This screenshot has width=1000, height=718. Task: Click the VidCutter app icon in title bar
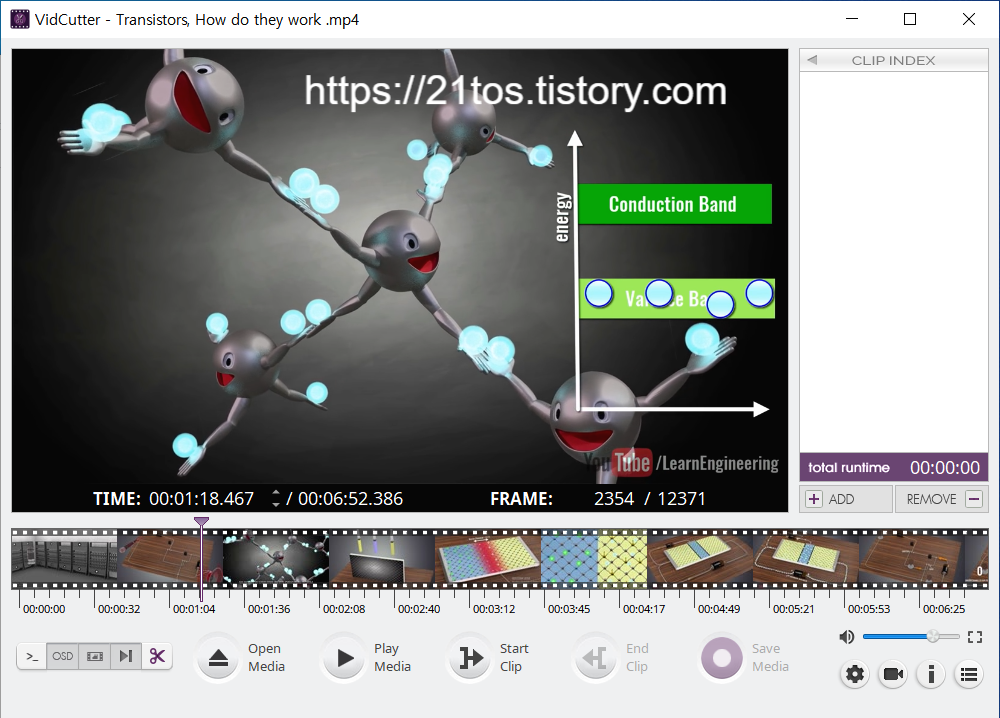[20, 19]
